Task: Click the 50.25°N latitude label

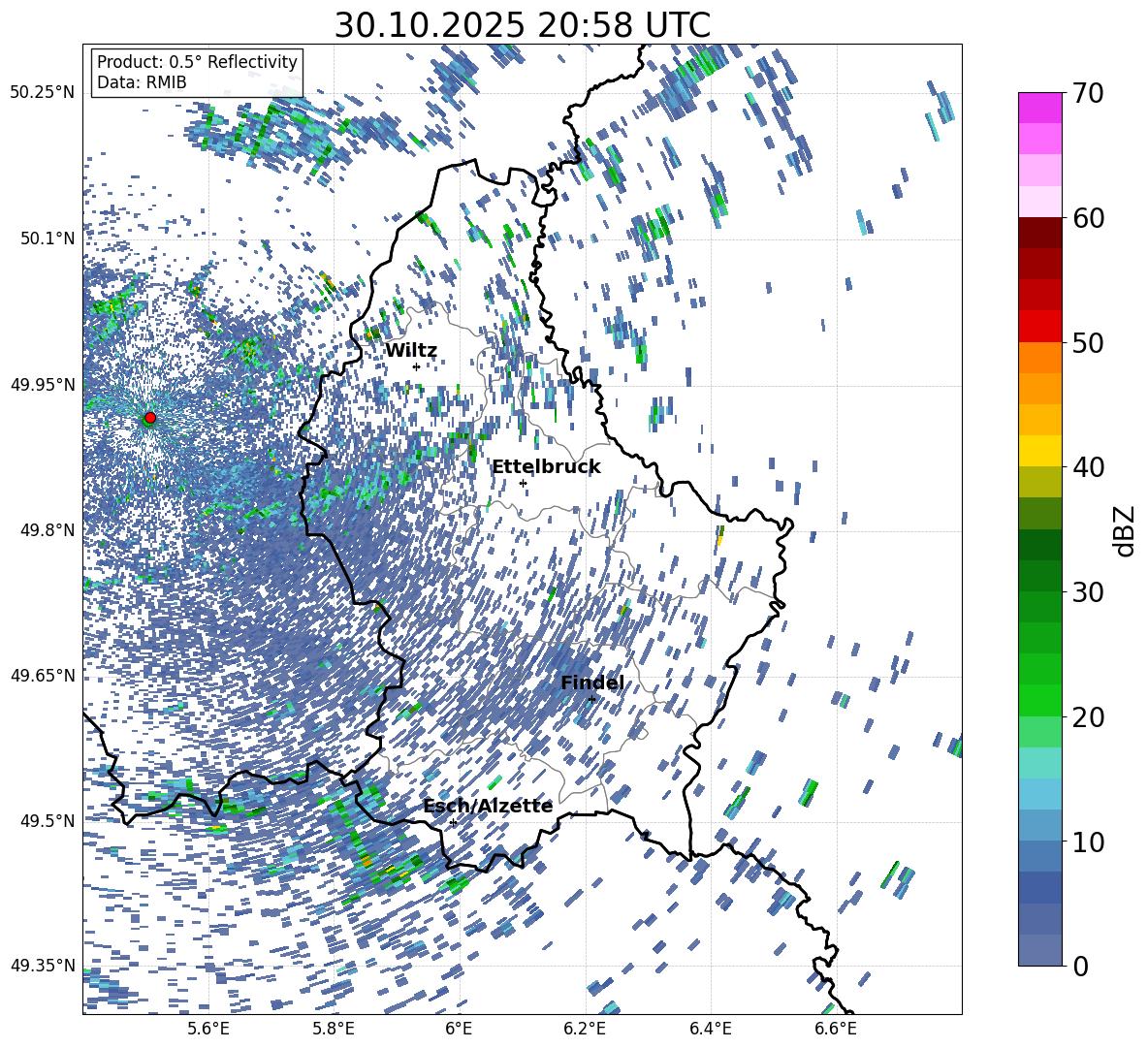Action: [43, 93]
